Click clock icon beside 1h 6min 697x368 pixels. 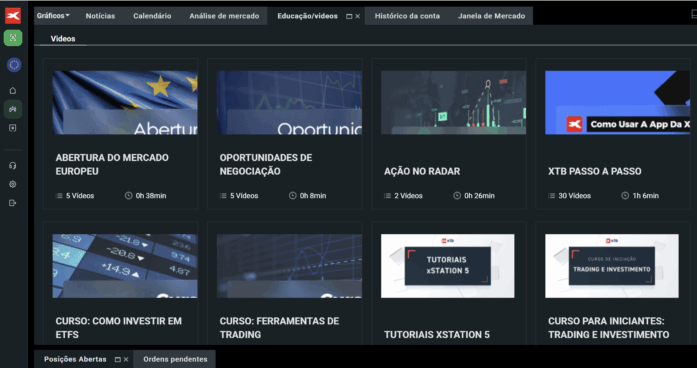(x=625, y=196)
